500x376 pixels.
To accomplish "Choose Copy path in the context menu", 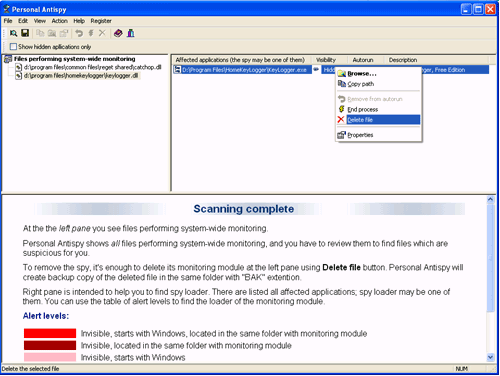I will pyautogui.click(x=379, y=84).
